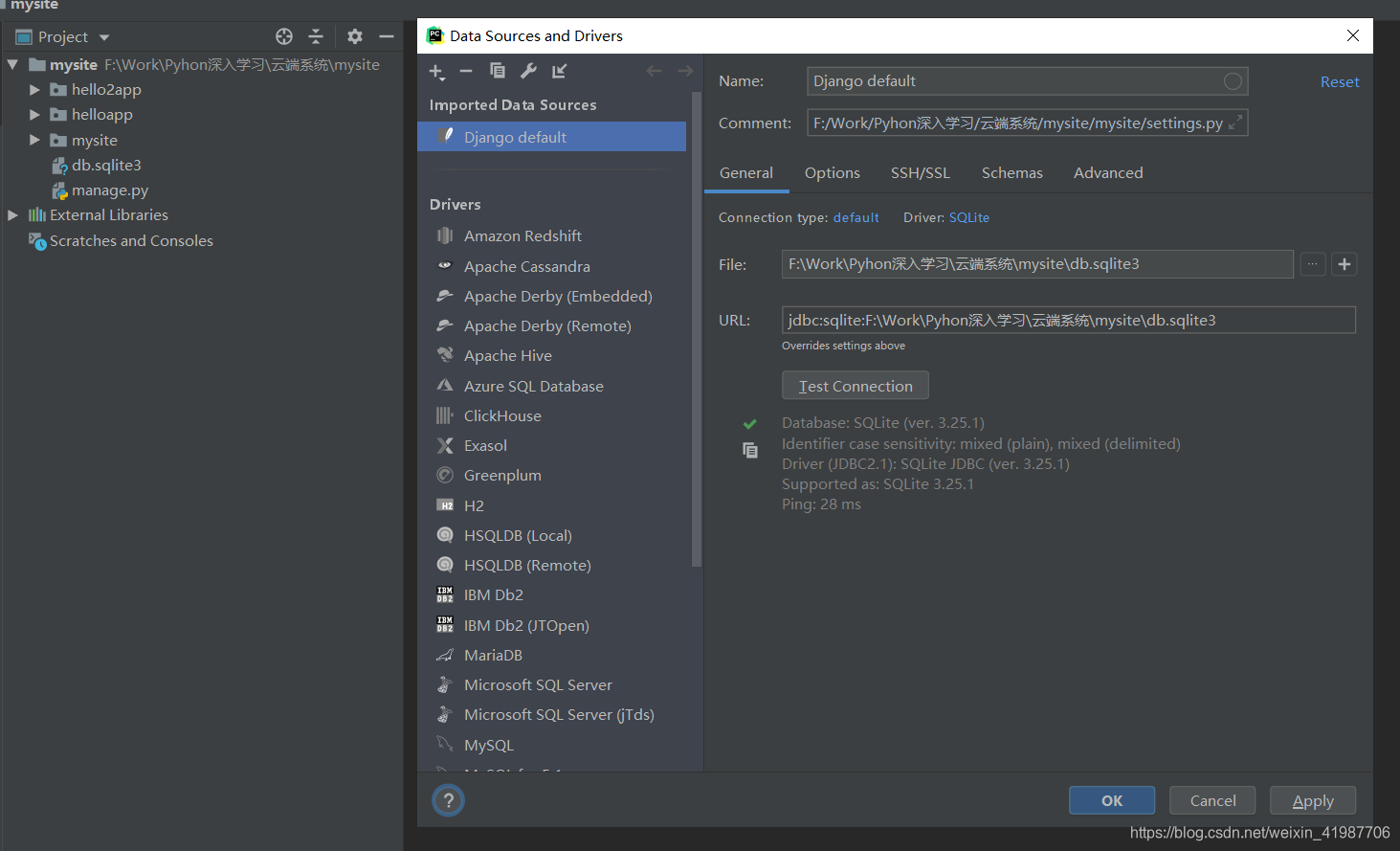Confirm with the OK button
The image size is (1400, 851).
click(1112, 800)
